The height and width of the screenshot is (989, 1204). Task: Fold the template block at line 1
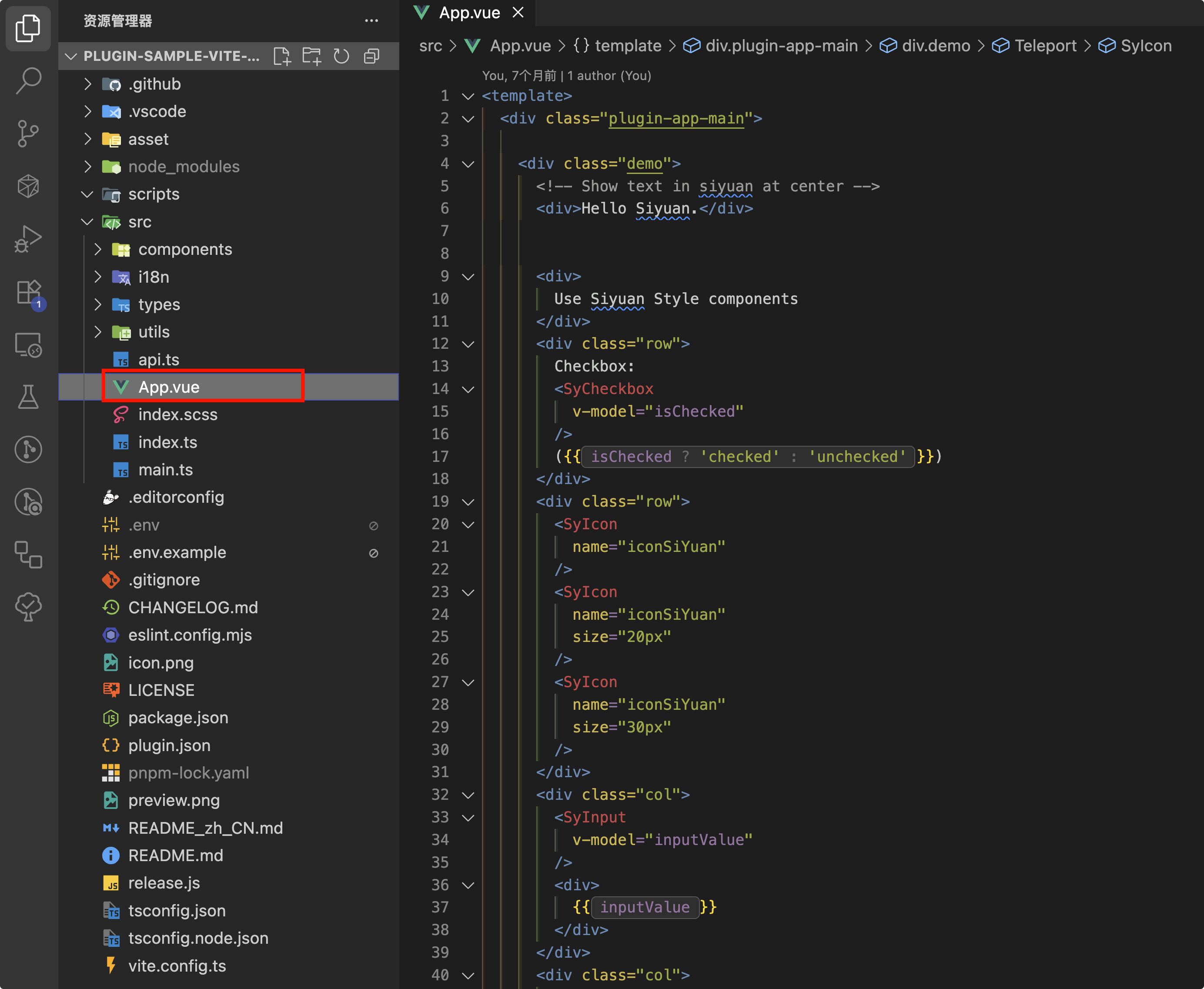pos(468,96)
